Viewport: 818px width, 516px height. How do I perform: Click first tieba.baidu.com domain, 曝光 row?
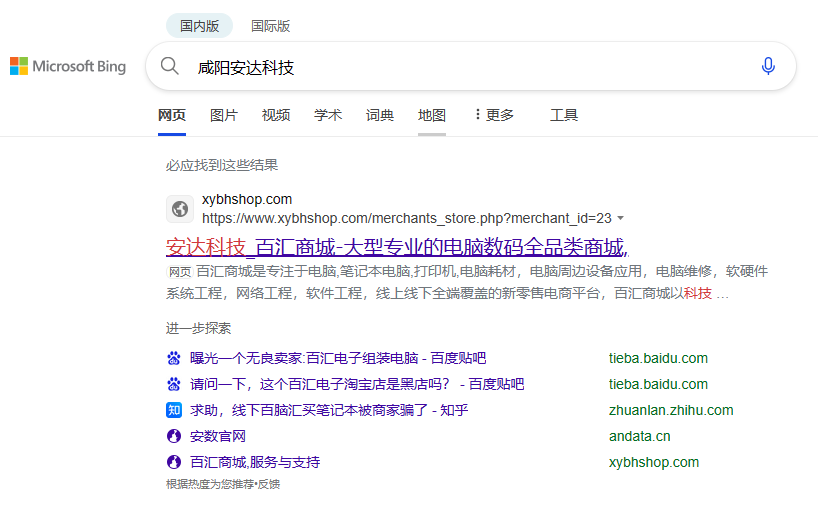tap(658, 358)
